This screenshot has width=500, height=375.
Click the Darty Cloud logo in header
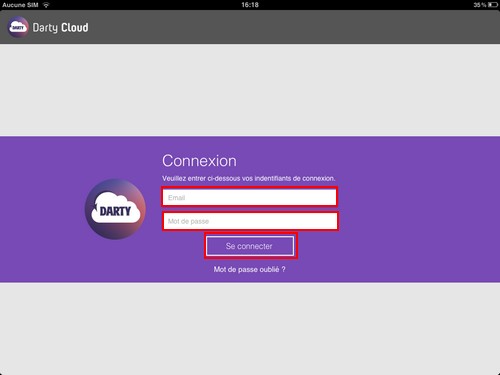click(18, 27)
